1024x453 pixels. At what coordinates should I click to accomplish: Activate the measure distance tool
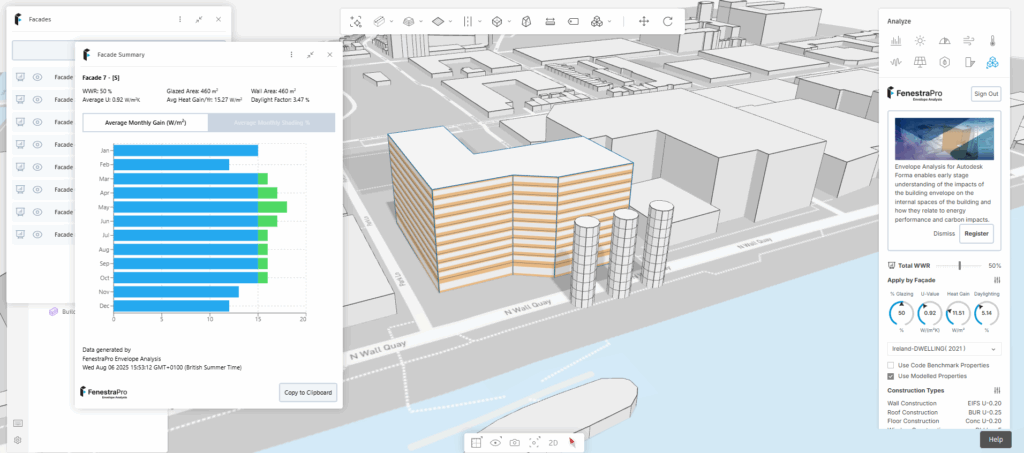(550, 22)
